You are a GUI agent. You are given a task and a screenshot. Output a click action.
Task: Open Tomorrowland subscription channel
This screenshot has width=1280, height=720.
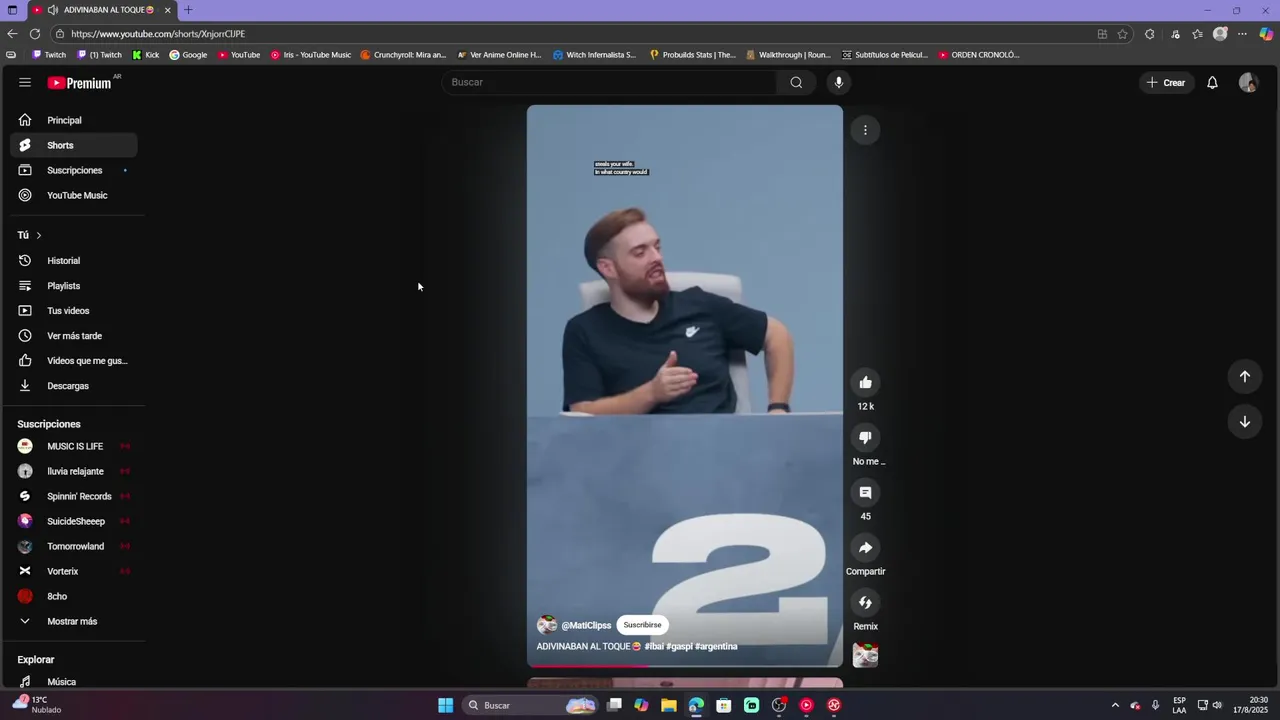(x=74, y=546)
